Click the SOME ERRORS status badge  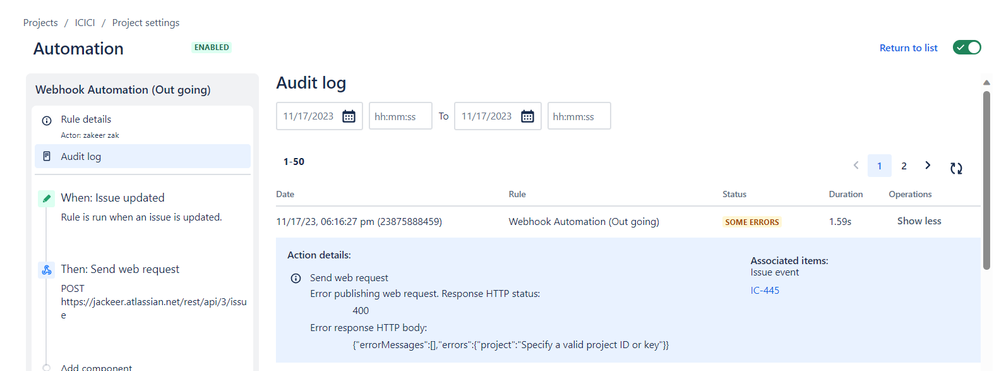[752, 222]
